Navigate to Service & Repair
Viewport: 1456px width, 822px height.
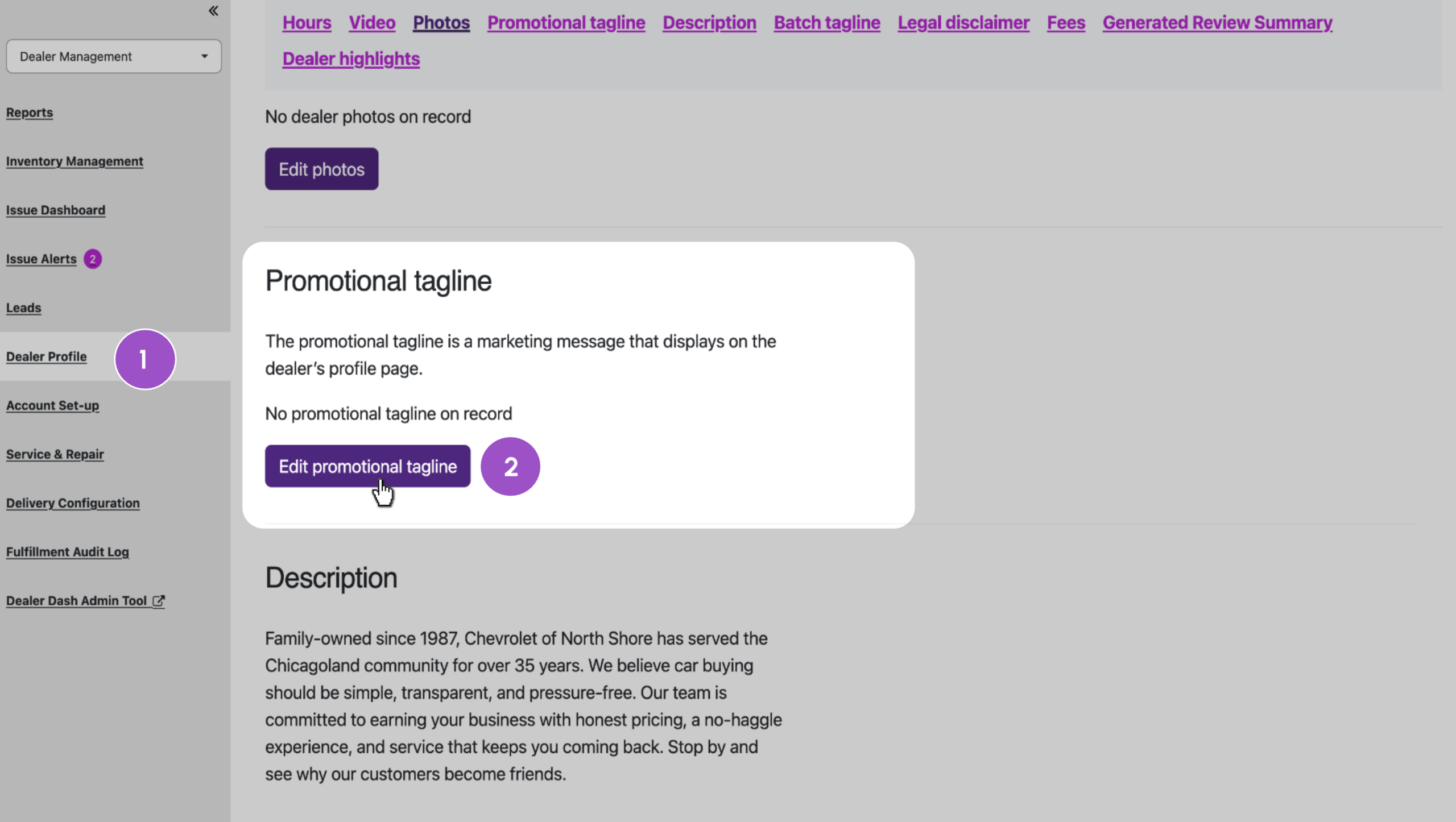pyautogui.click(x=55, y=455)
